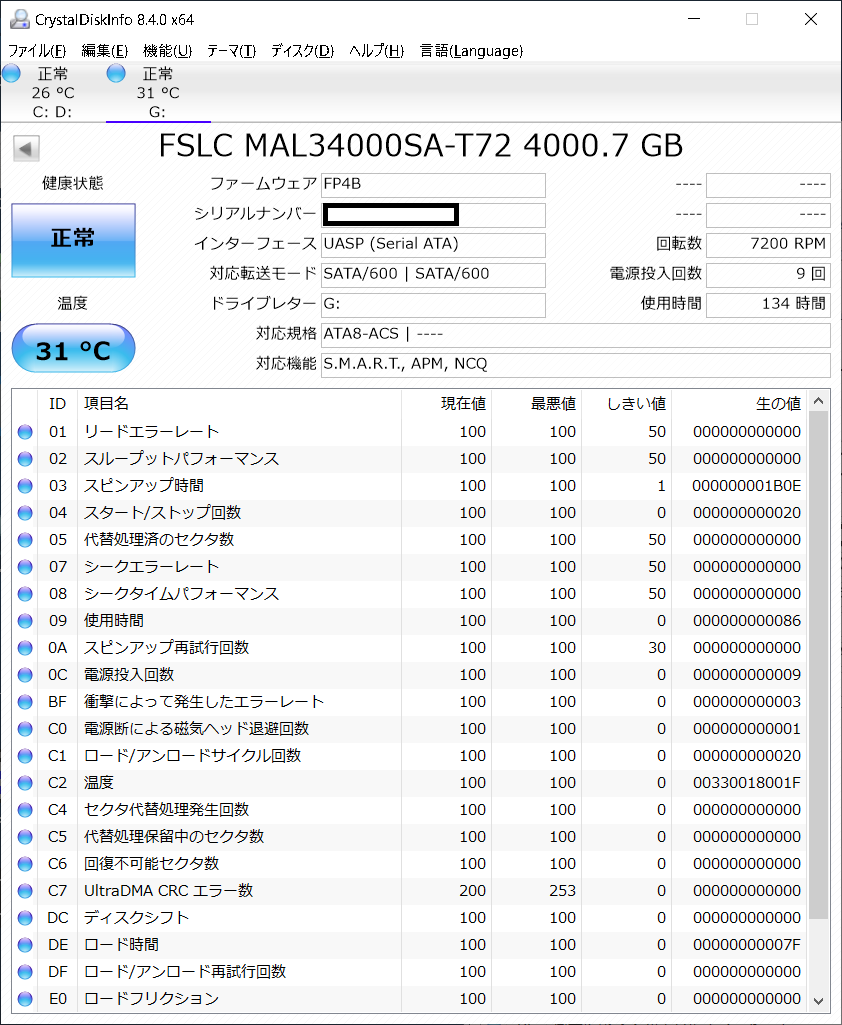Select the C: D: disk status orb
This screenshot has height=1025, width=842.
tap(11, 74)
